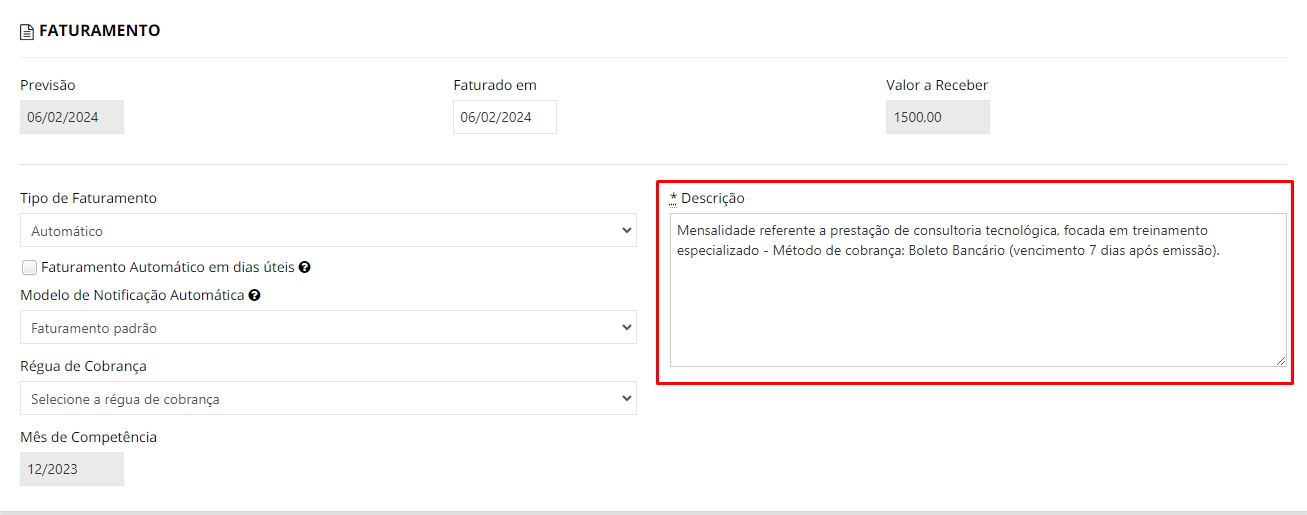Click the Modelo de Notificação Automática label
The width and height of the screenshot is (1307, 515).
132,295
